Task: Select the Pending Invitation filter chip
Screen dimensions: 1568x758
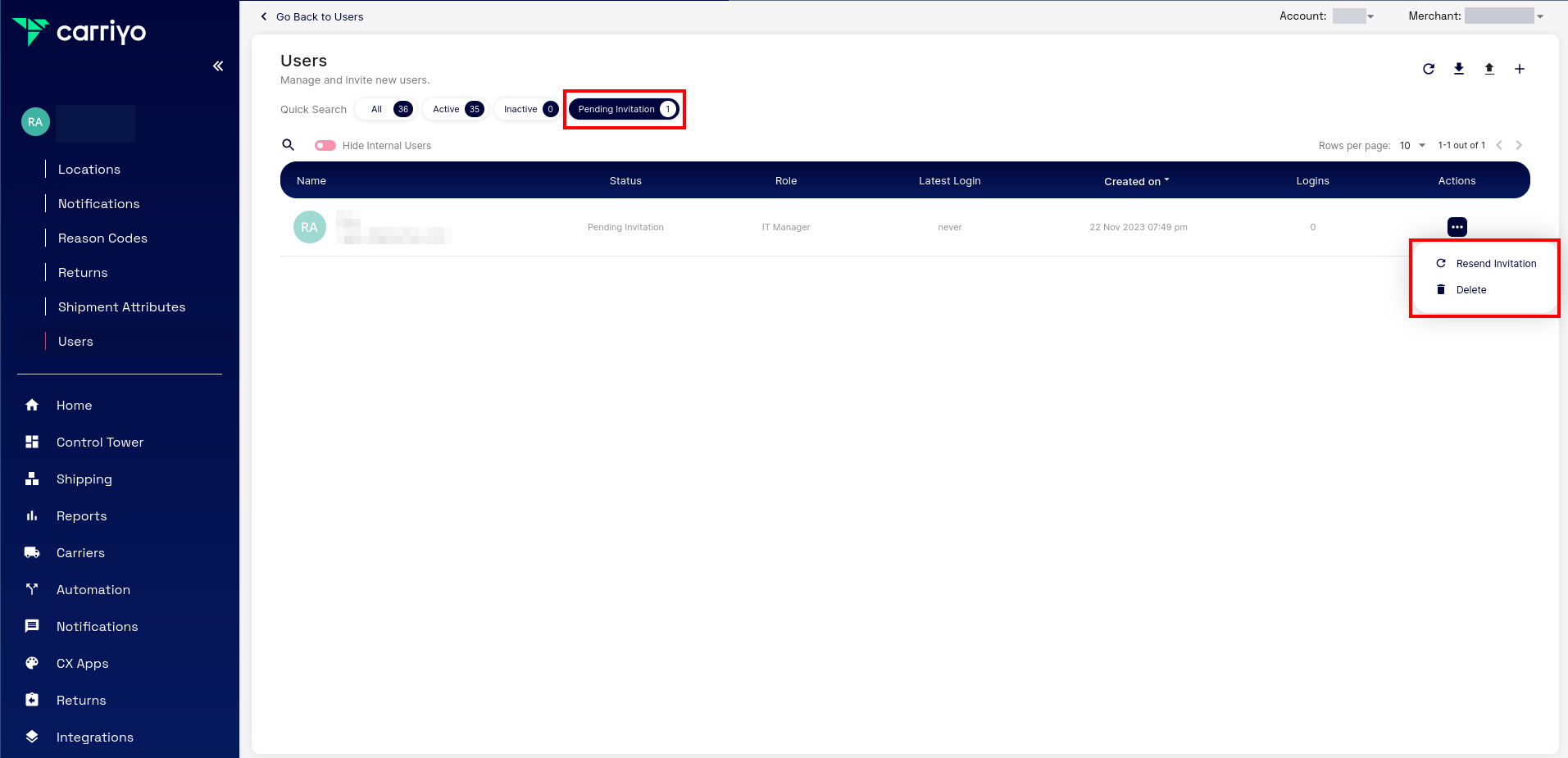Action: point(625,109)
